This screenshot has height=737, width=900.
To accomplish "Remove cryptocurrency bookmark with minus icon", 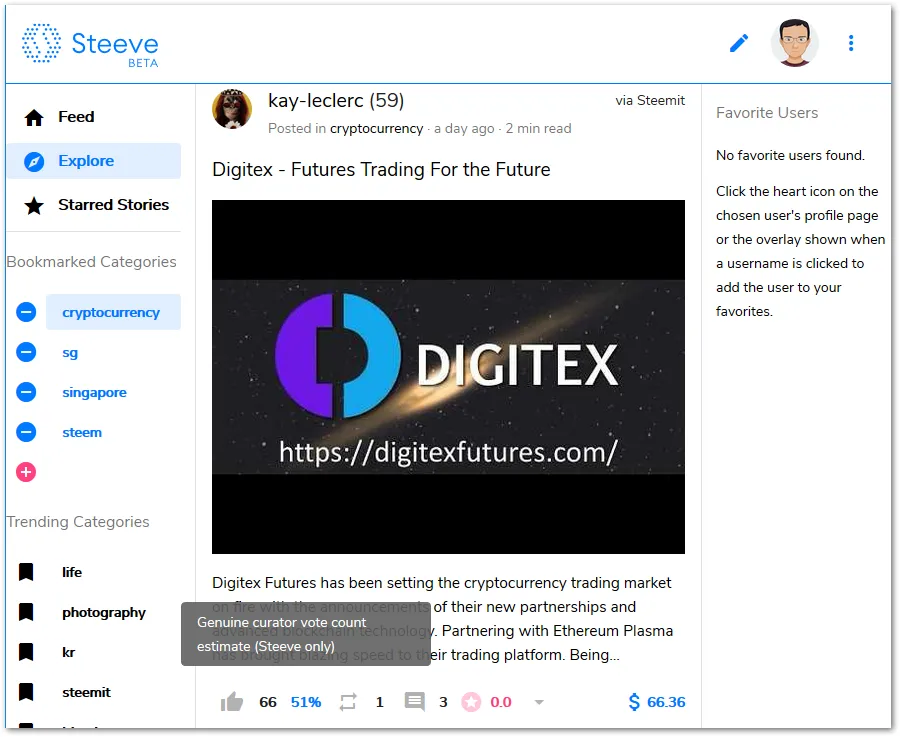I will coord(26,312).
